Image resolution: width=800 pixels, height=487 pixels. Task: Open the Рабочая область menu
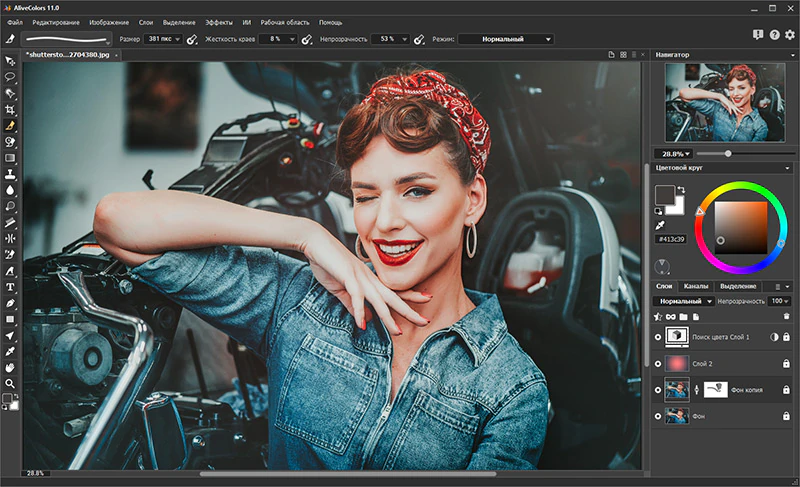(285, 22)
